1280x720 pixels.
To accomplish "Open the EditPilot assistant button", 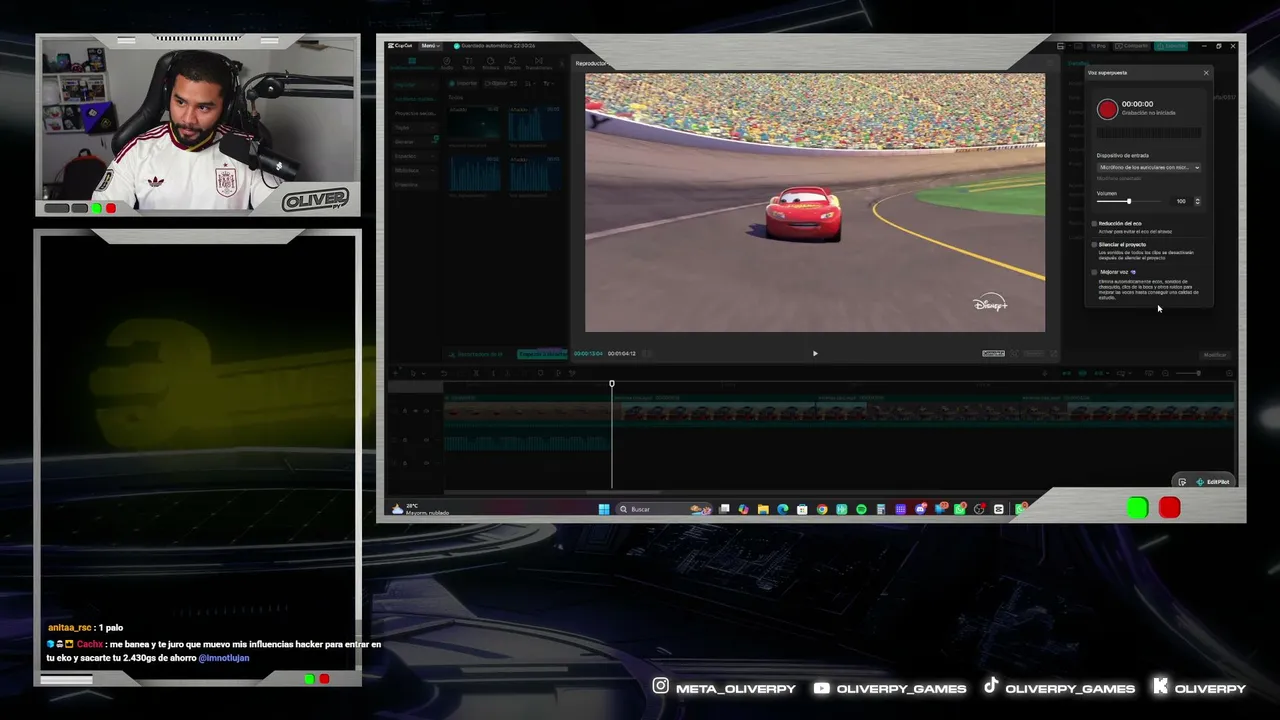I will [x=1212, y=482].
